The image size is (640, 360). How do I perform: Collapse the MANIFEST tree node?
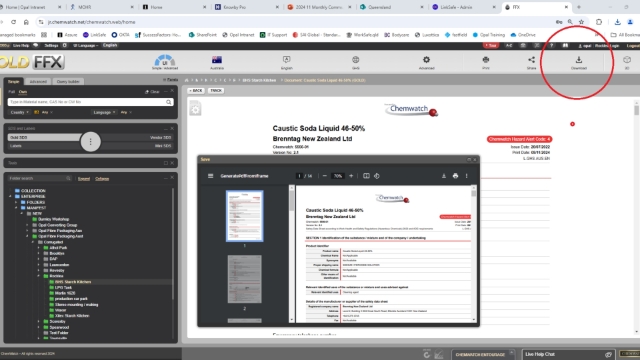pos(16,208)
